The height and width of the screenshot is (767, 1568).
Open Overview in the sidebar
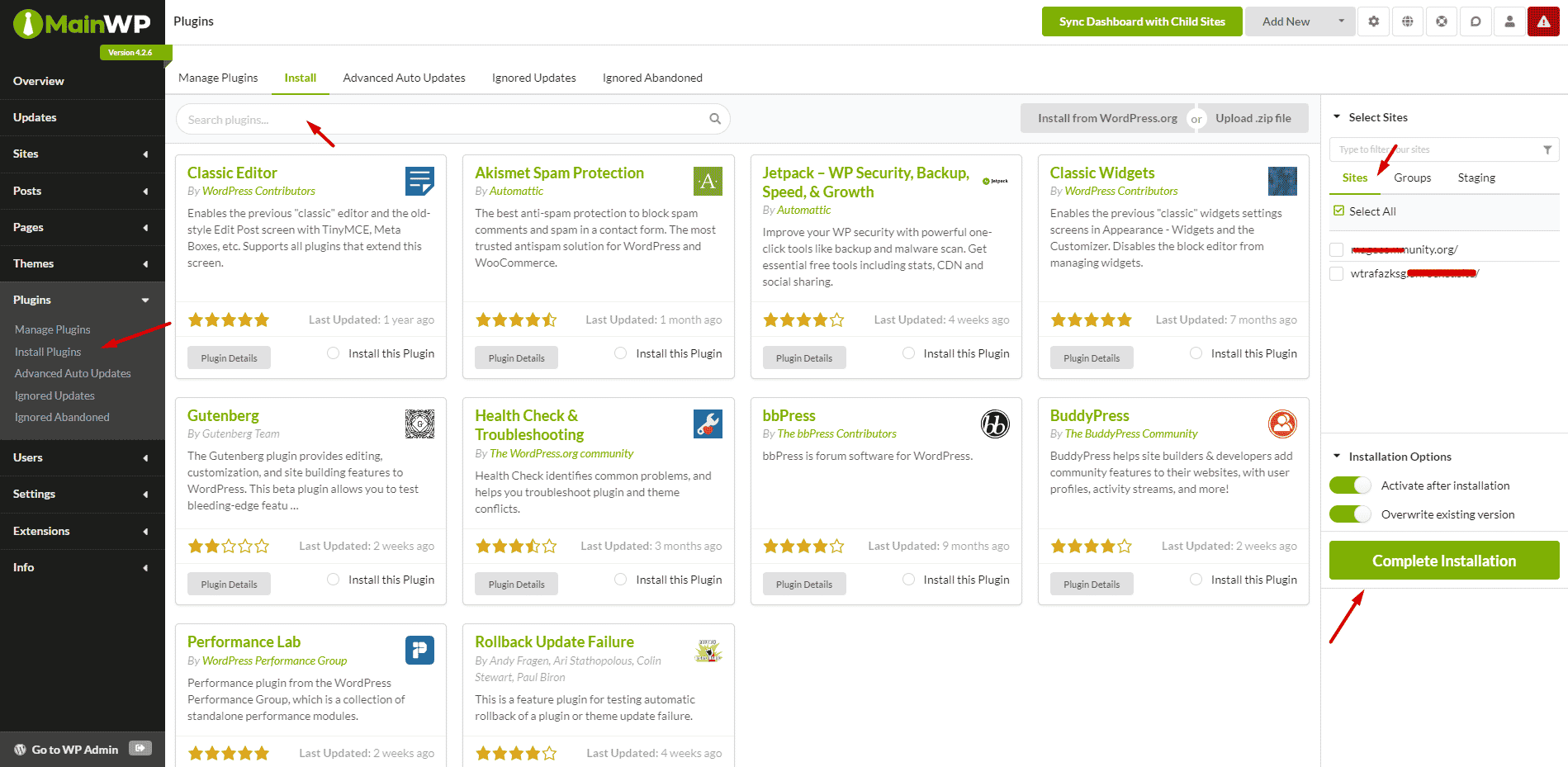[x=38, y=81]
